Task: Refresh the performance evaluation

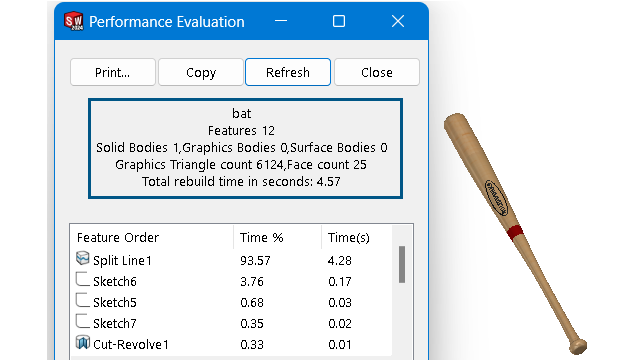Action: 288,72
